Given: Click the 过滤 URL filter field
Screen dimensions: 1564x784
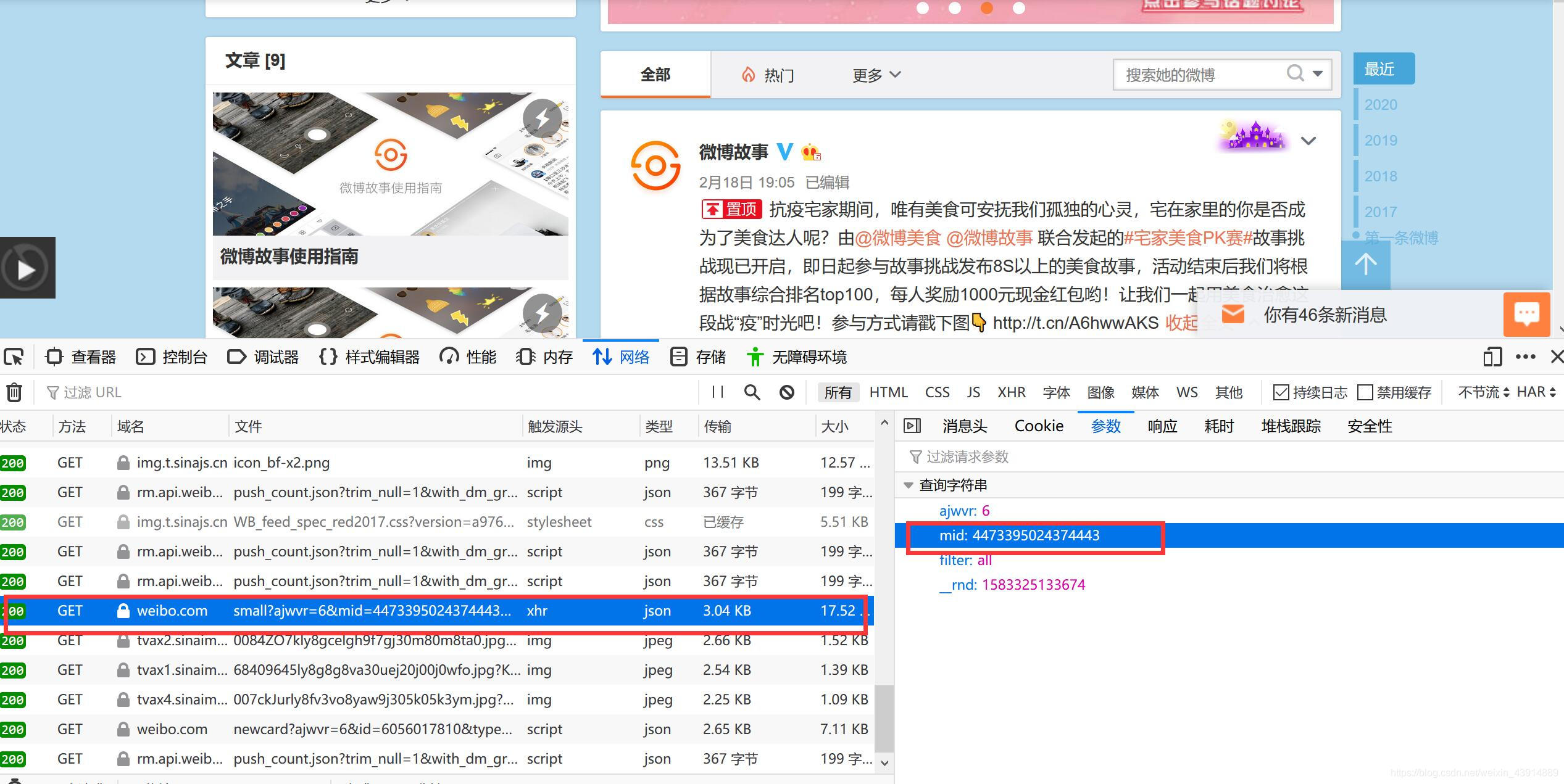Looking at the screenshot, I should coord(370,392).
